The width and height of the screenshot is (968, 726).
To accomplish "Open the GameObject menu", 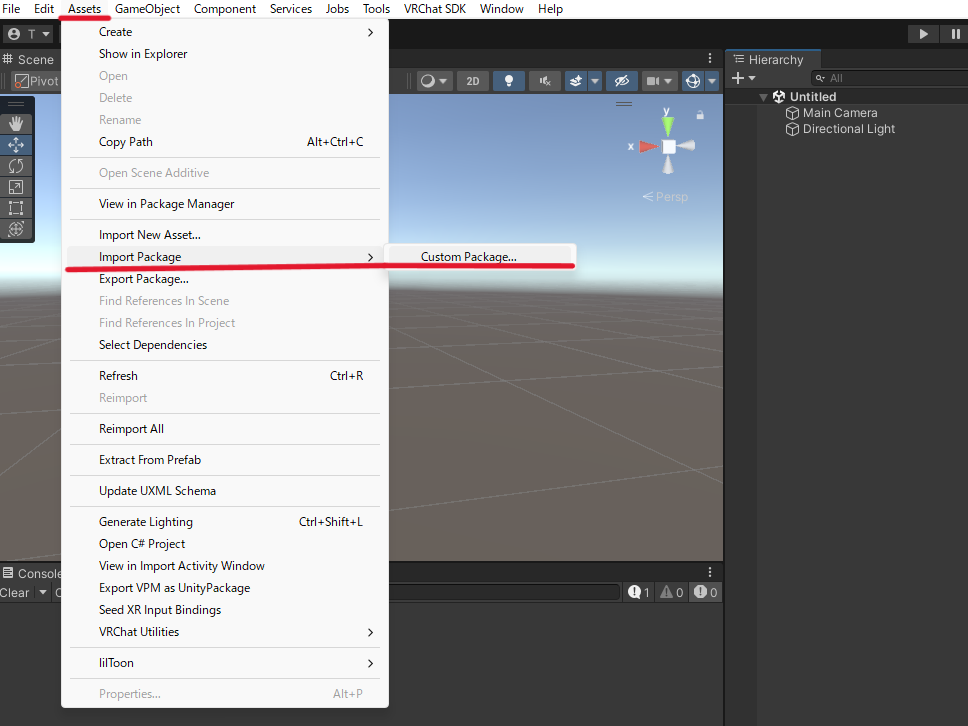I will (x=147, y=9).
